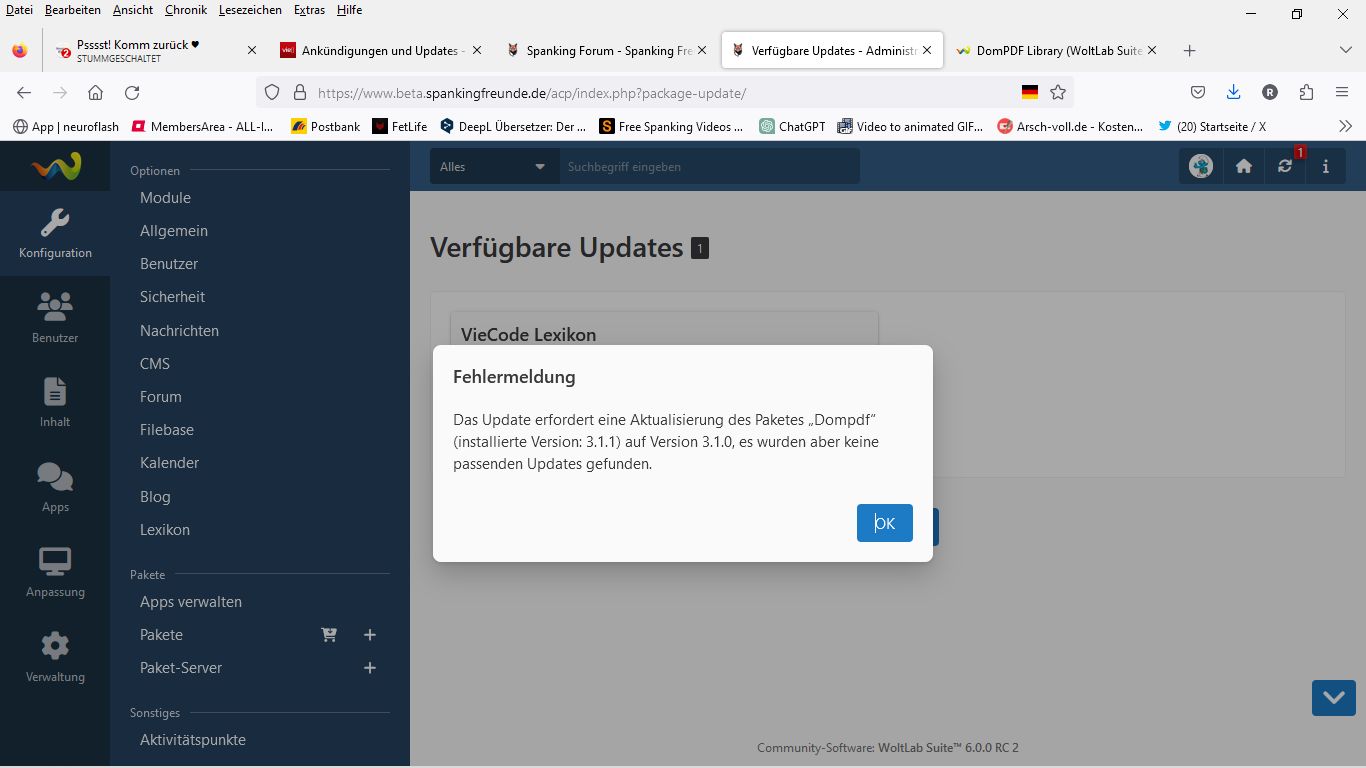This screenshot has width=1366, height=768.
Task: Click the update refresh icon with badge
Action: point(1285,167)
